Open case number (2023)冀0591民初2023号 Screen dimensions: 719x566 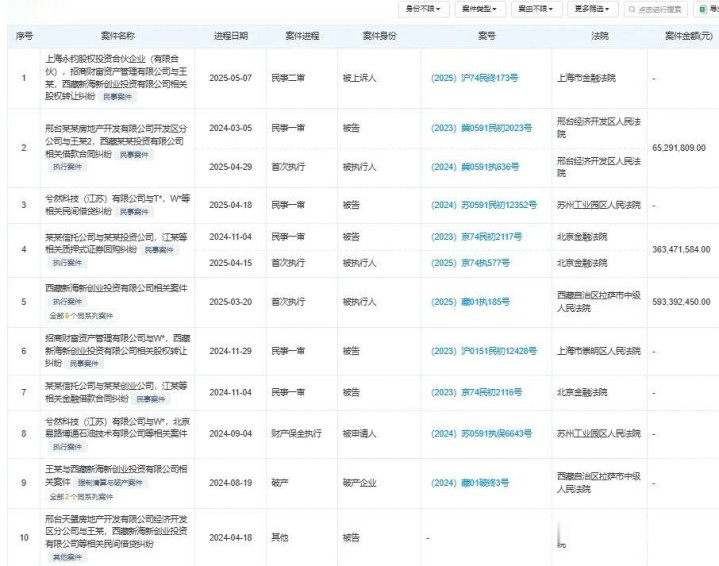[x=481, y=128]
